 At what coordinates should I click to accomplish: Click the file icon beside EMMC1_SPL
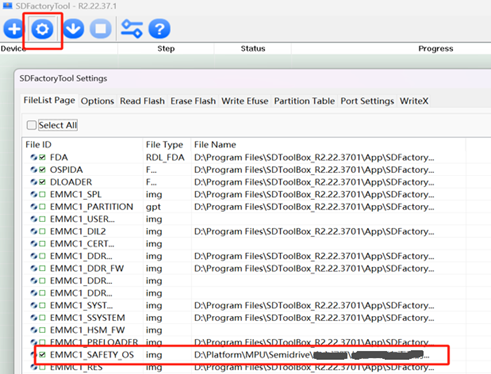coord(34,194)
